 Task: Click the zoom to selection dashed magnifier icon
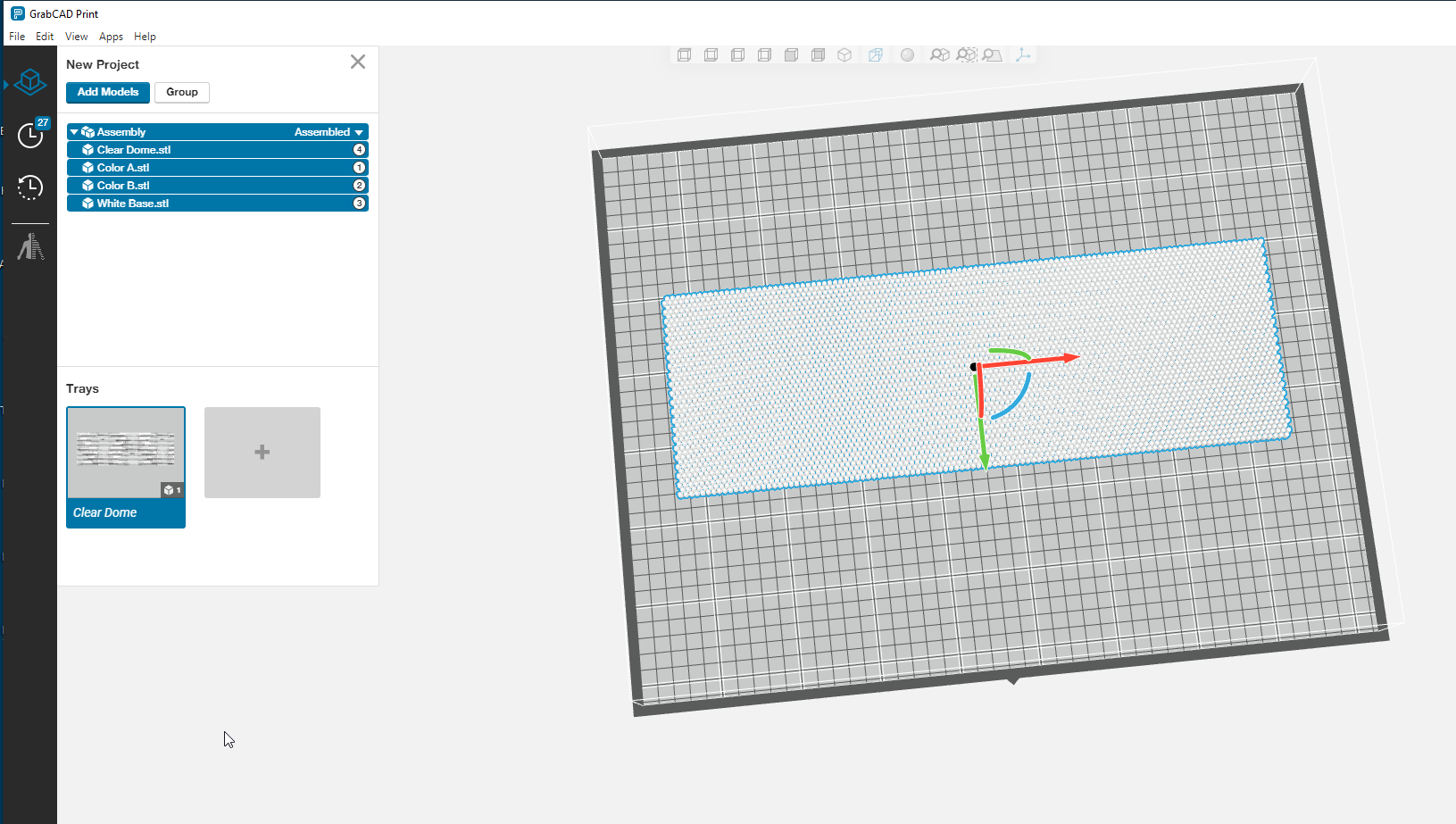click(966, 55)
